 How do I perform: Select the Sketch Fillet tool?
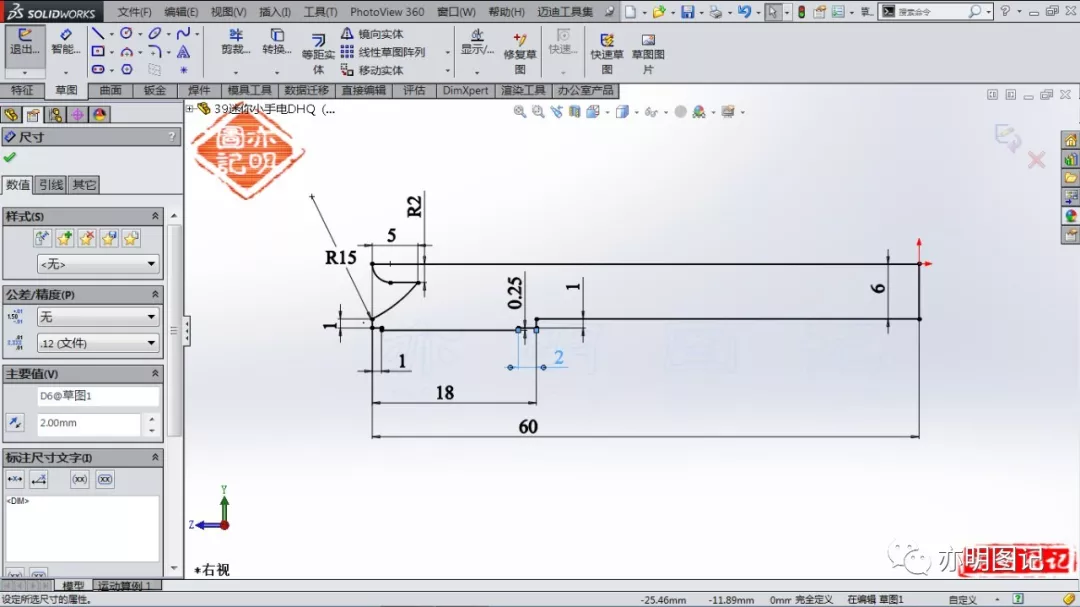pos(155,52)
